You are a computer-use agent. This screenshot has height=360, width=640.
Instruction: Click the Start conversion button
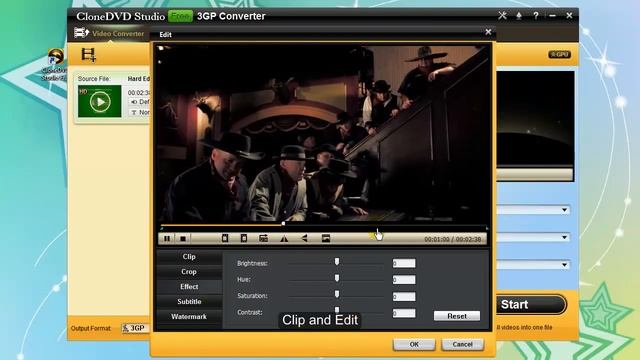(531, 304)
